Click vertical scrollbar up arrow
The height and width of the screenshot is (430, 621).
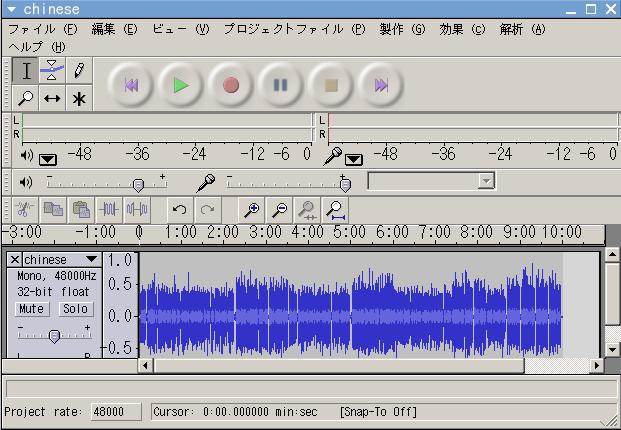pyautogui.click(x=612, y=255)
